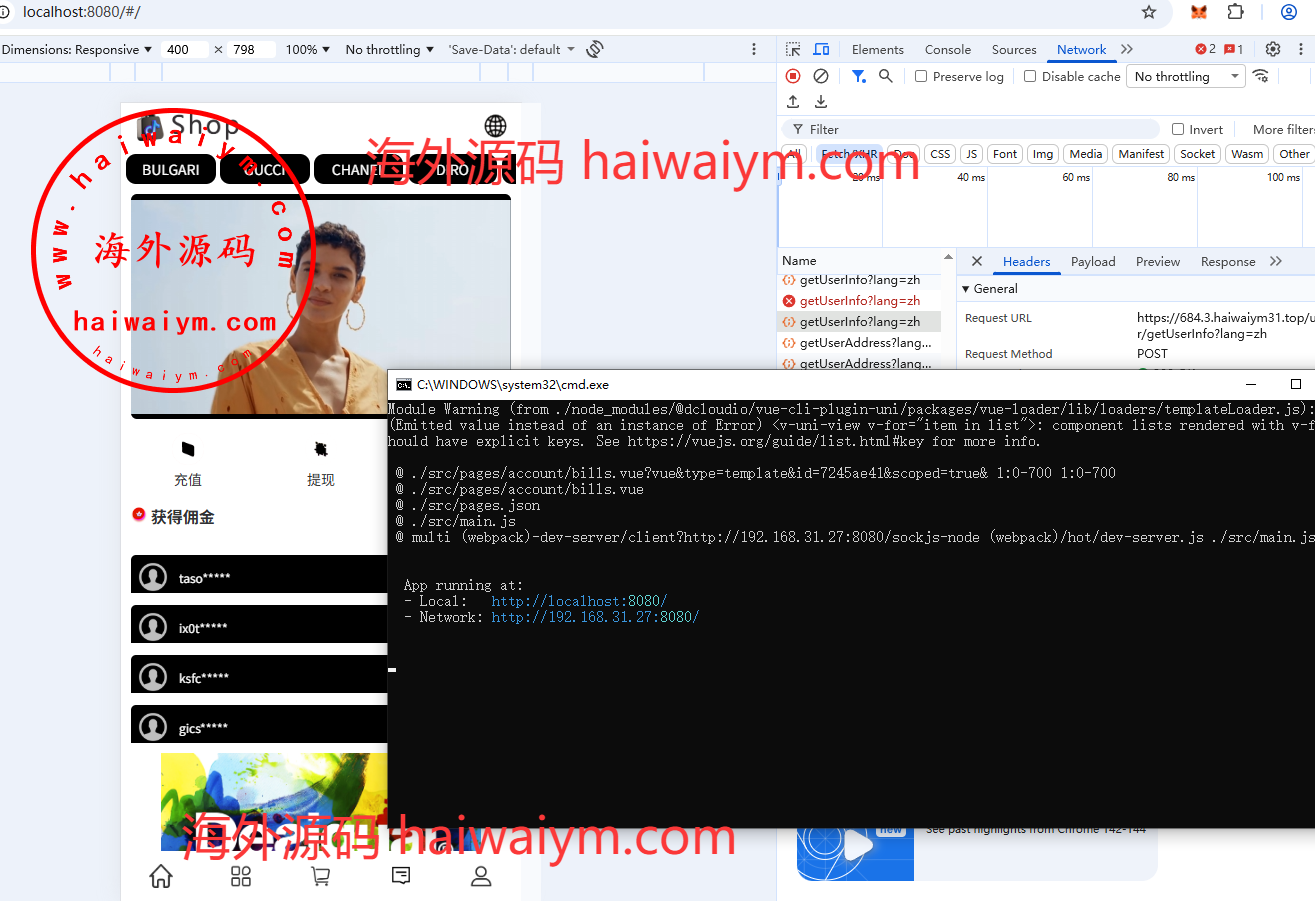
Task: Switch to the Console tab
Action: 947,49
